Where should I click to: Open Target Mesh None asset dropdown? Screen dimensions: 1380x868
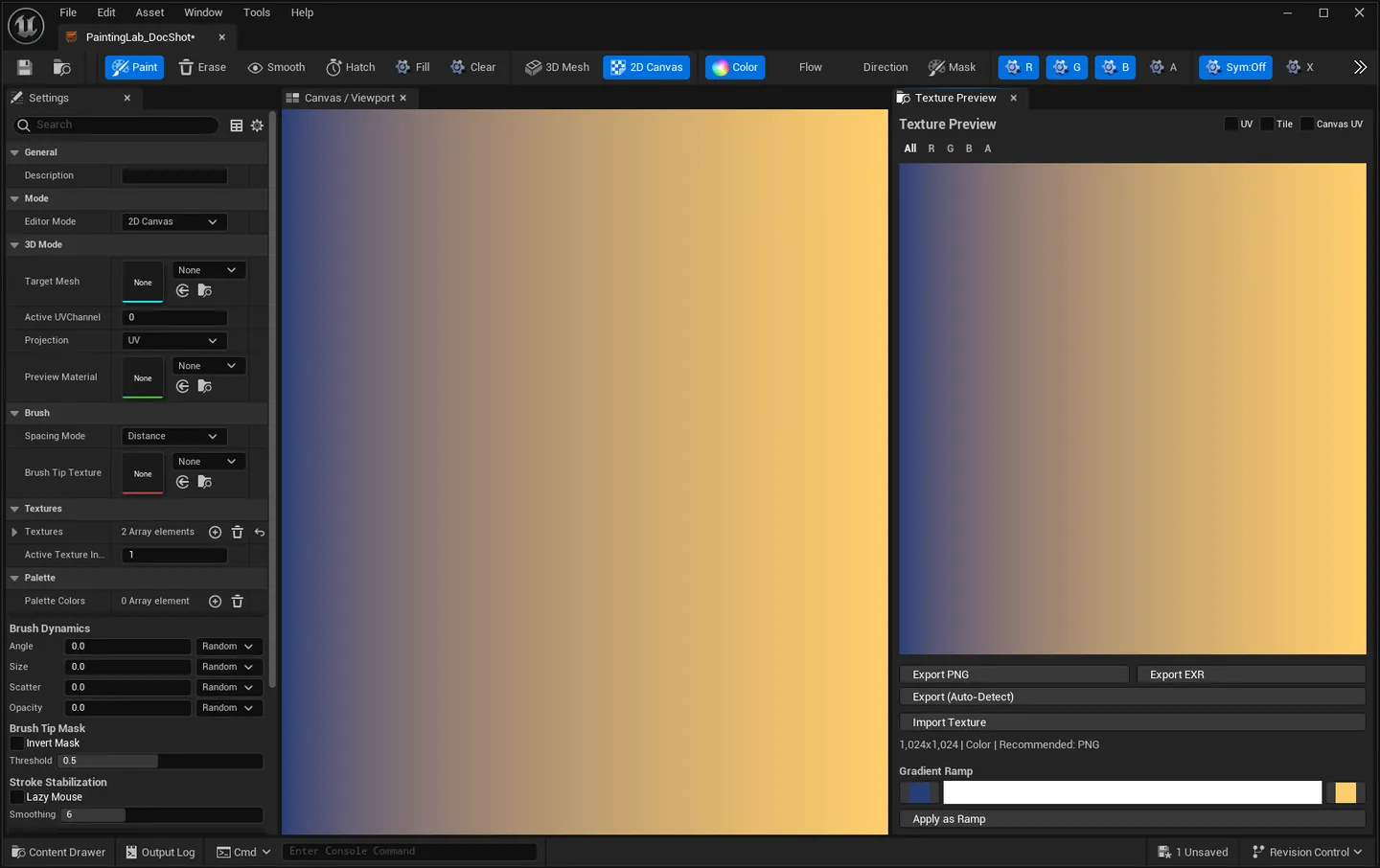point(208,270)
